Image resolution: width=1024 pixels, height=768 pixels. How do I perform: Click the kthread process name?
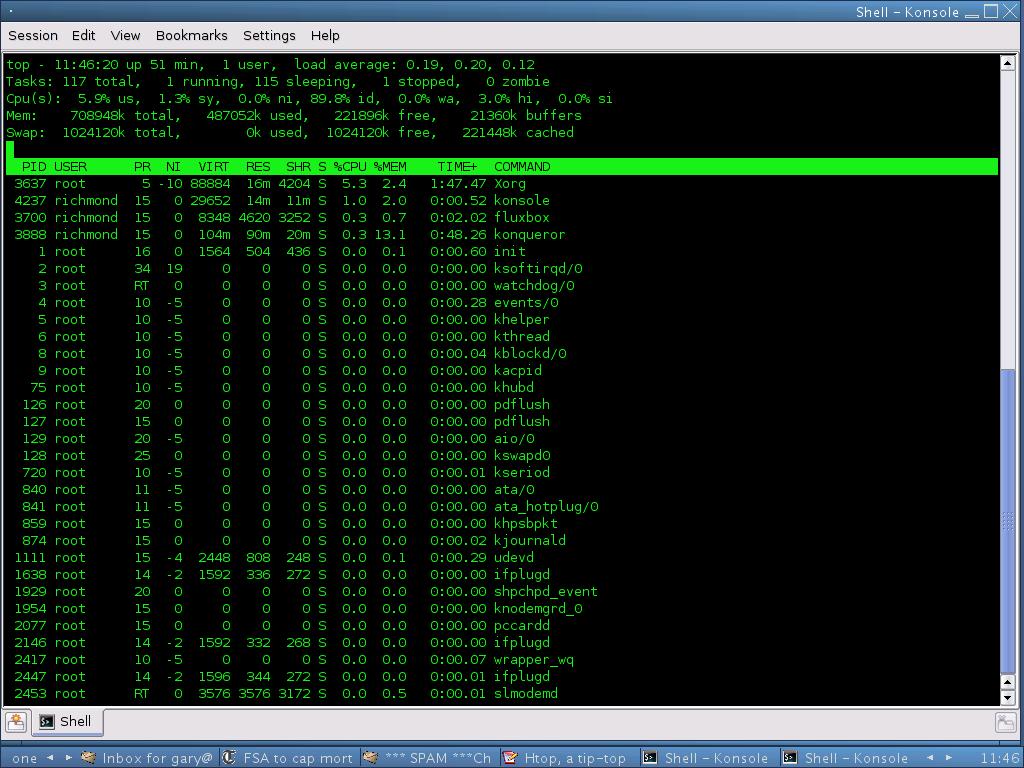click(521, 336)
